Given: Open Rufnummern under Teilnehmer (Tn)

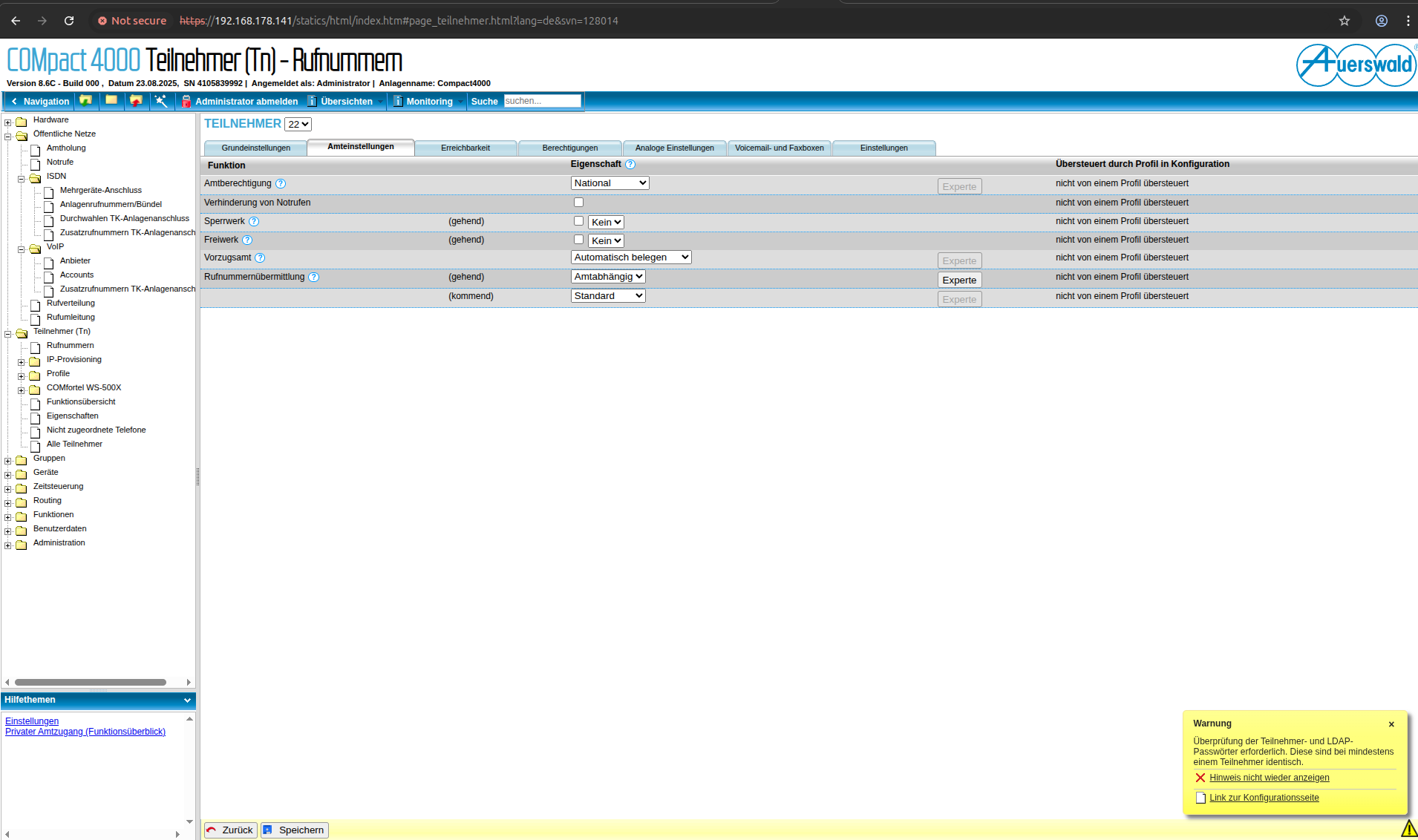Looking at the screenshot, I should pyautogui.click(x=71, y=346).
